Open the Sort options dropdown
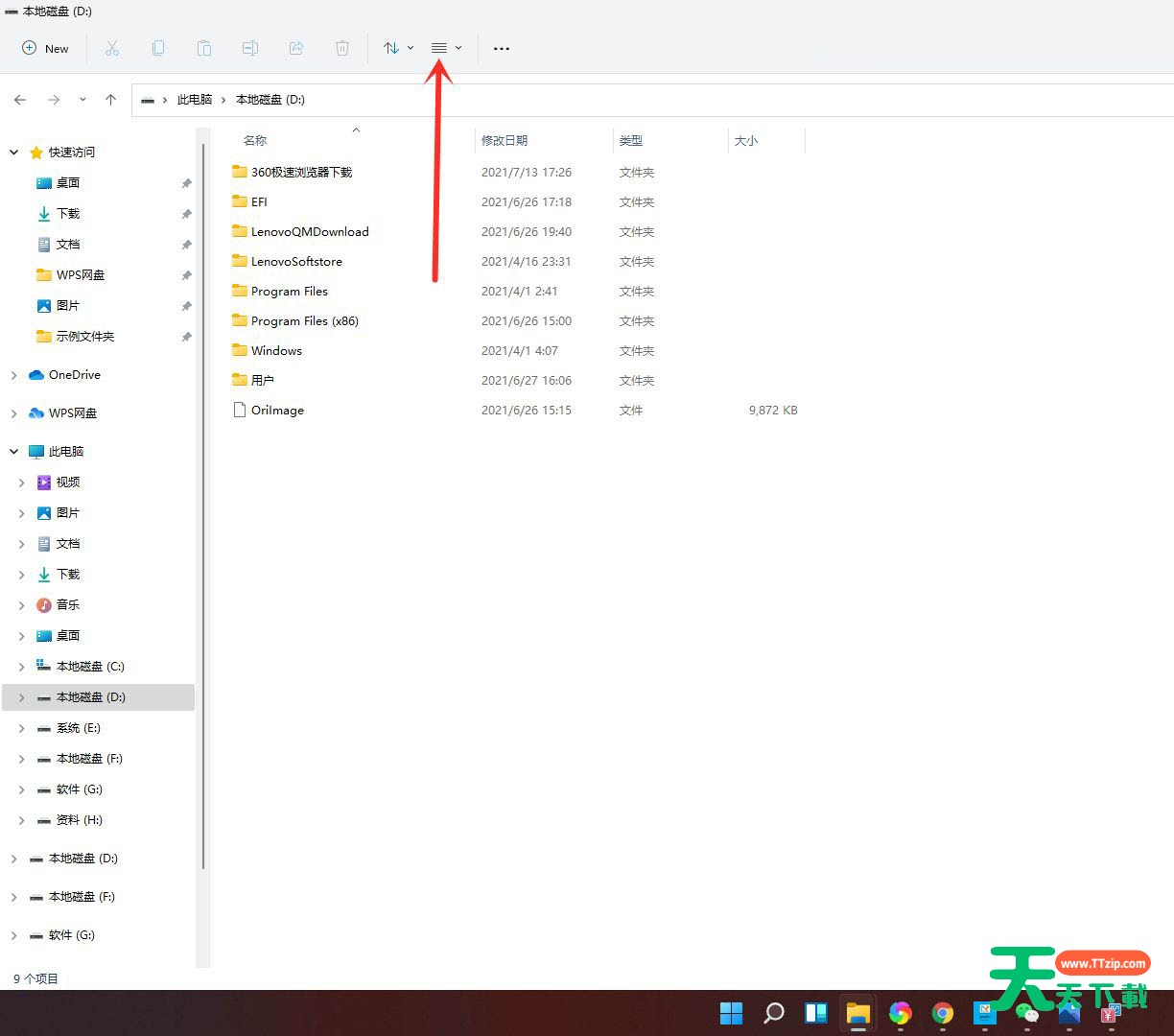The height and width of the screenshot is (1036, 1174). coord(398,48)
